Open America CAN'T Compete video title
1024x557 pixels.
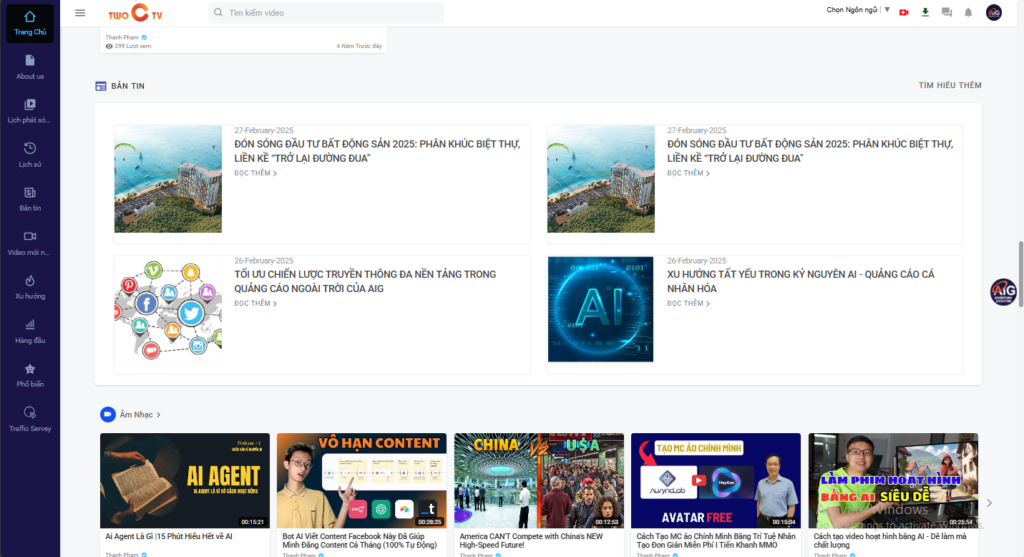[x=531, y=541]
